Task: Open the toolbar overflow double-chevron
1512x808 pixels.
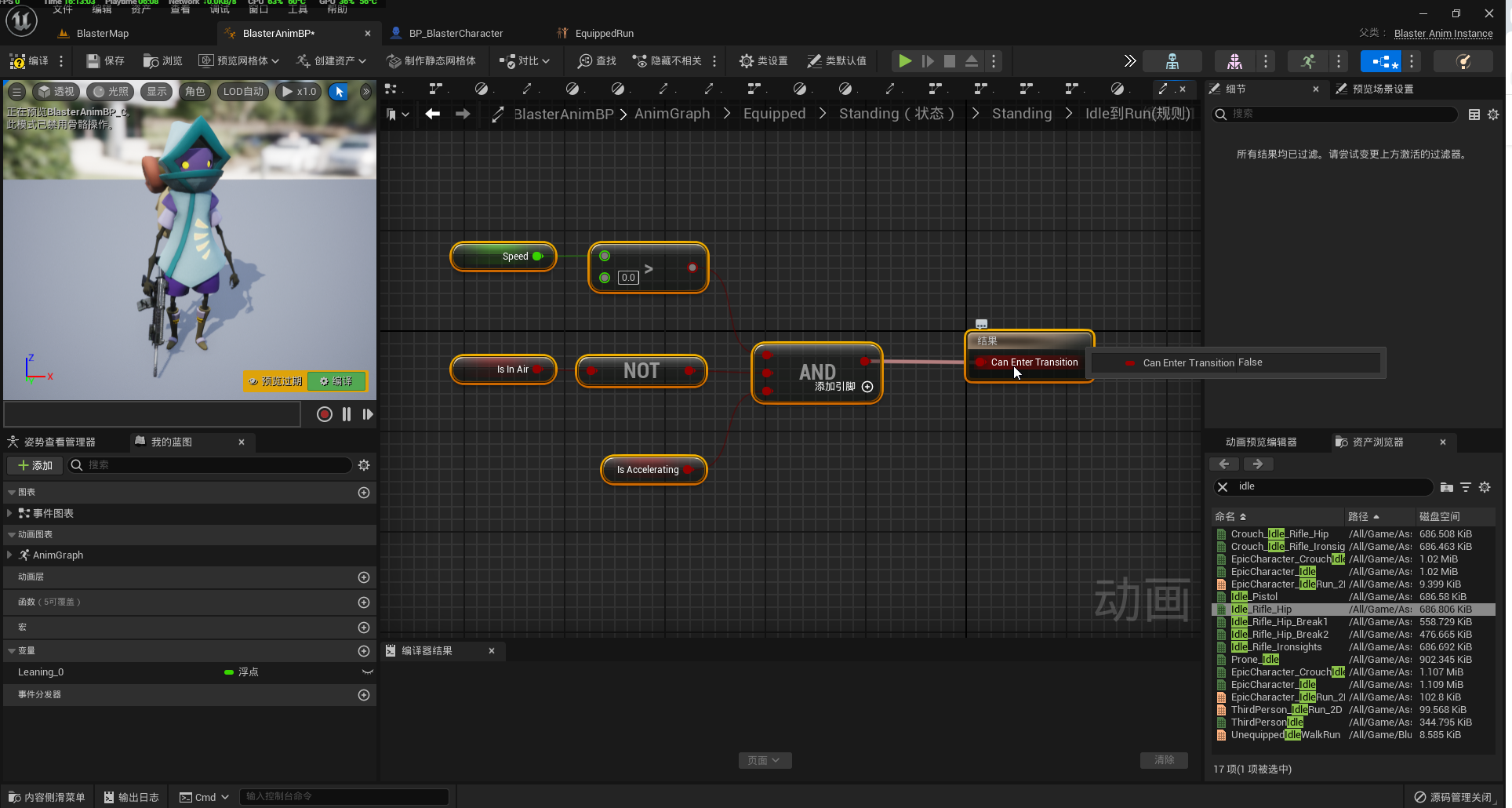Action: (1129, 61)
